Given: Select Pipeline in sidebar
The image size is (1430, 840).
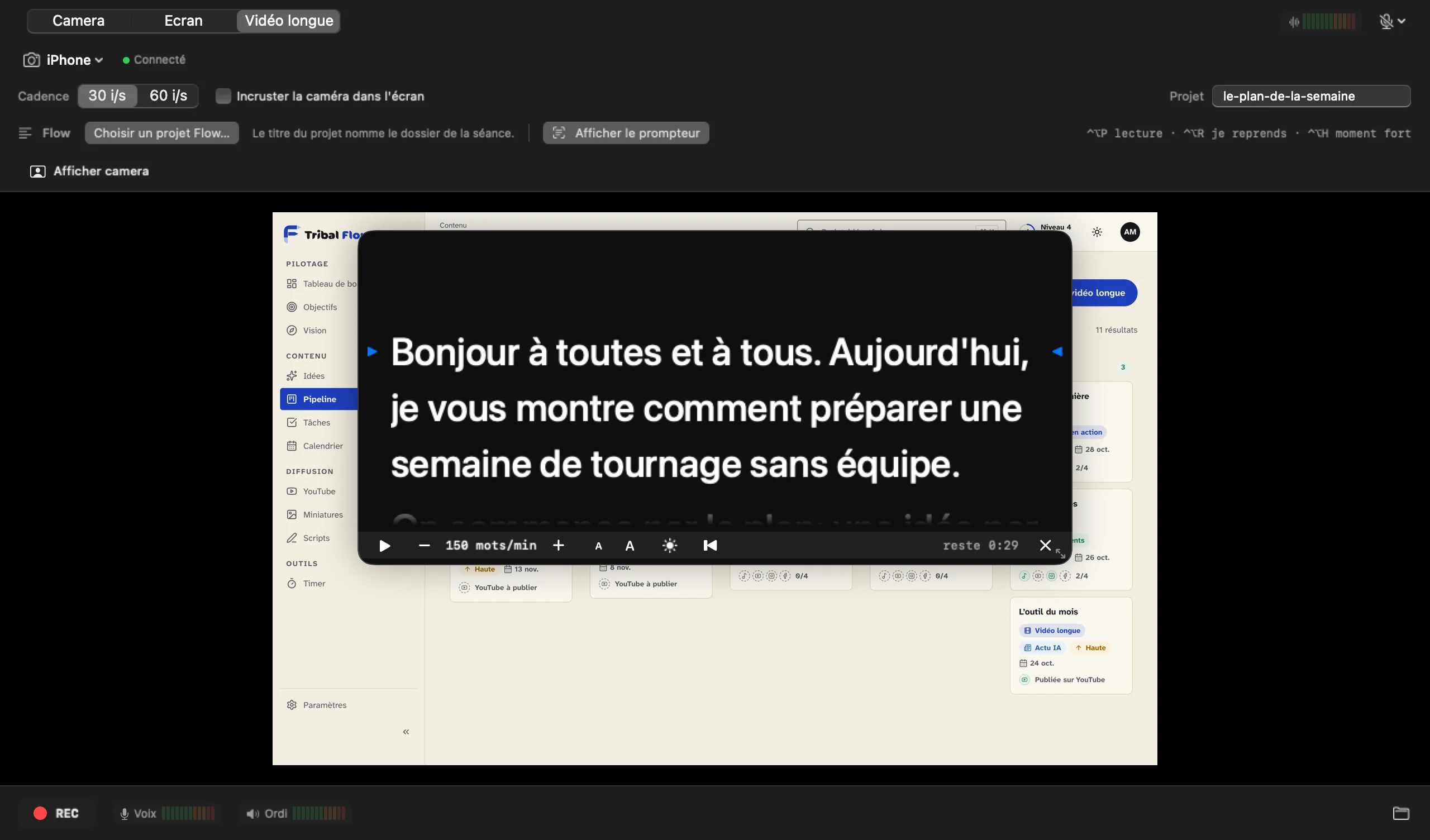Looking at the screenshot, I should 319,399.
